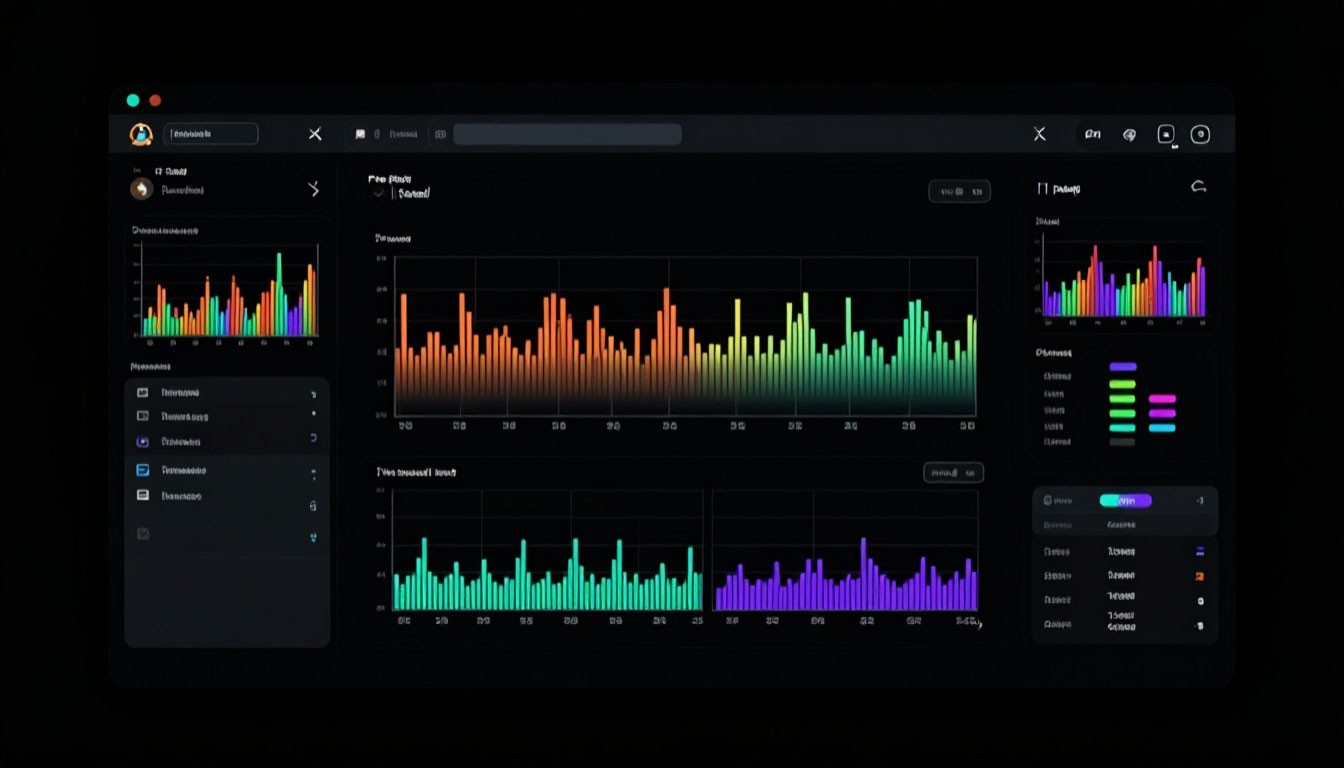Click the X icon in the right toolbar
This screenshot has width=1344, height=768.
[x=1039, y=134]
